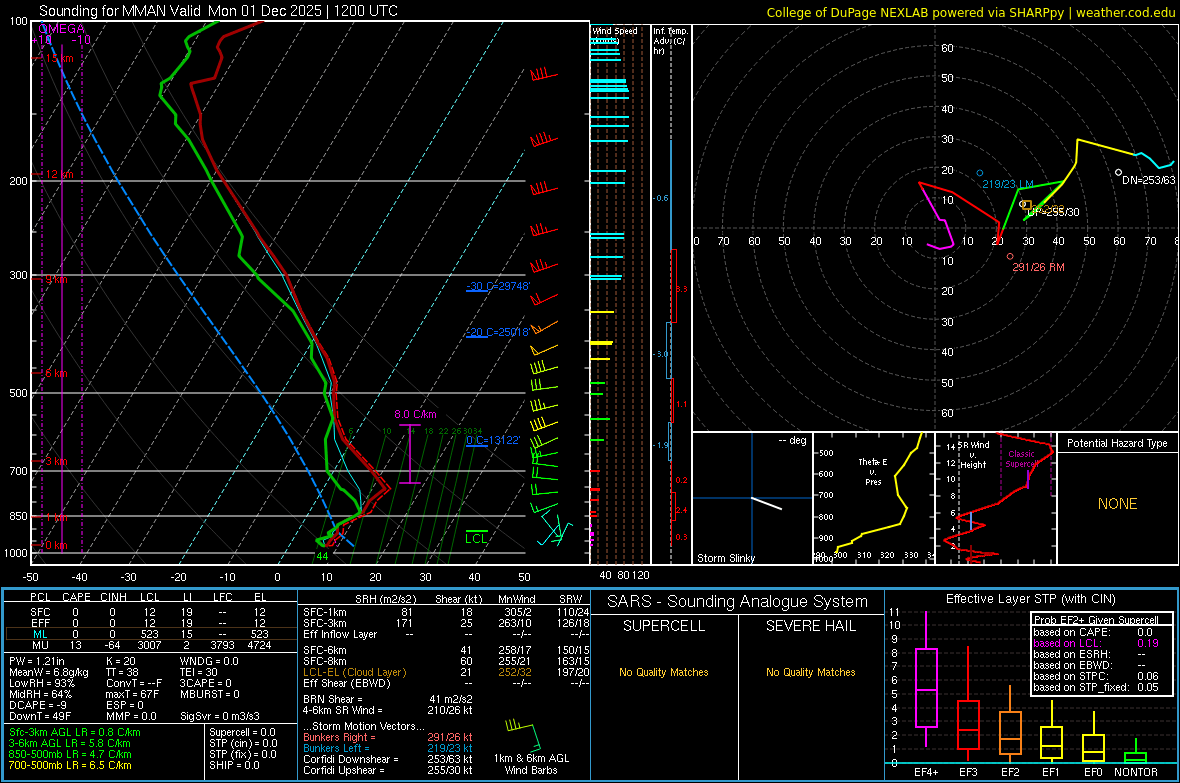Click the 'DownT = 49F' value

click(x=40, y=717)
